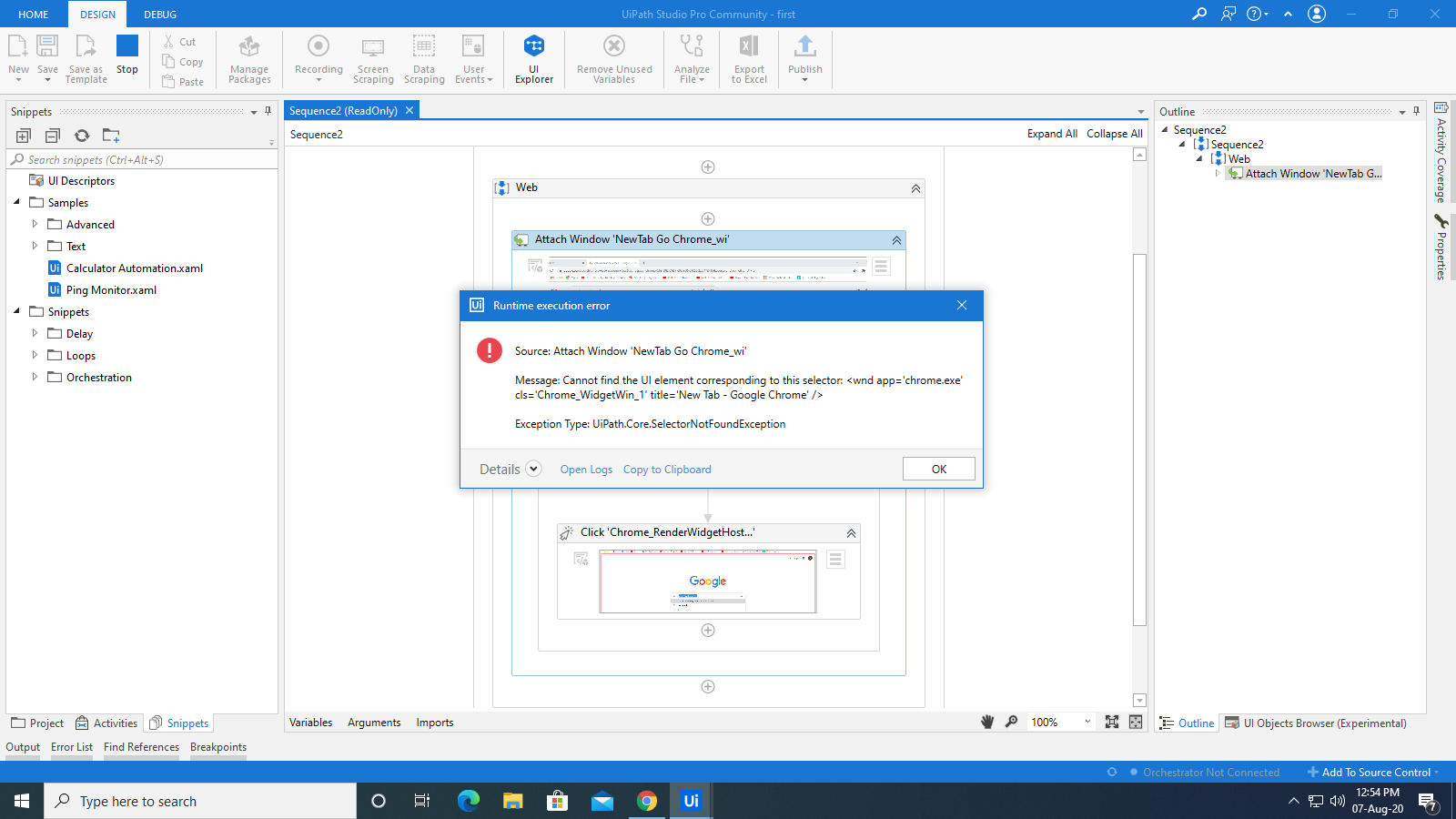Expand the Orchestration folder

35,377
